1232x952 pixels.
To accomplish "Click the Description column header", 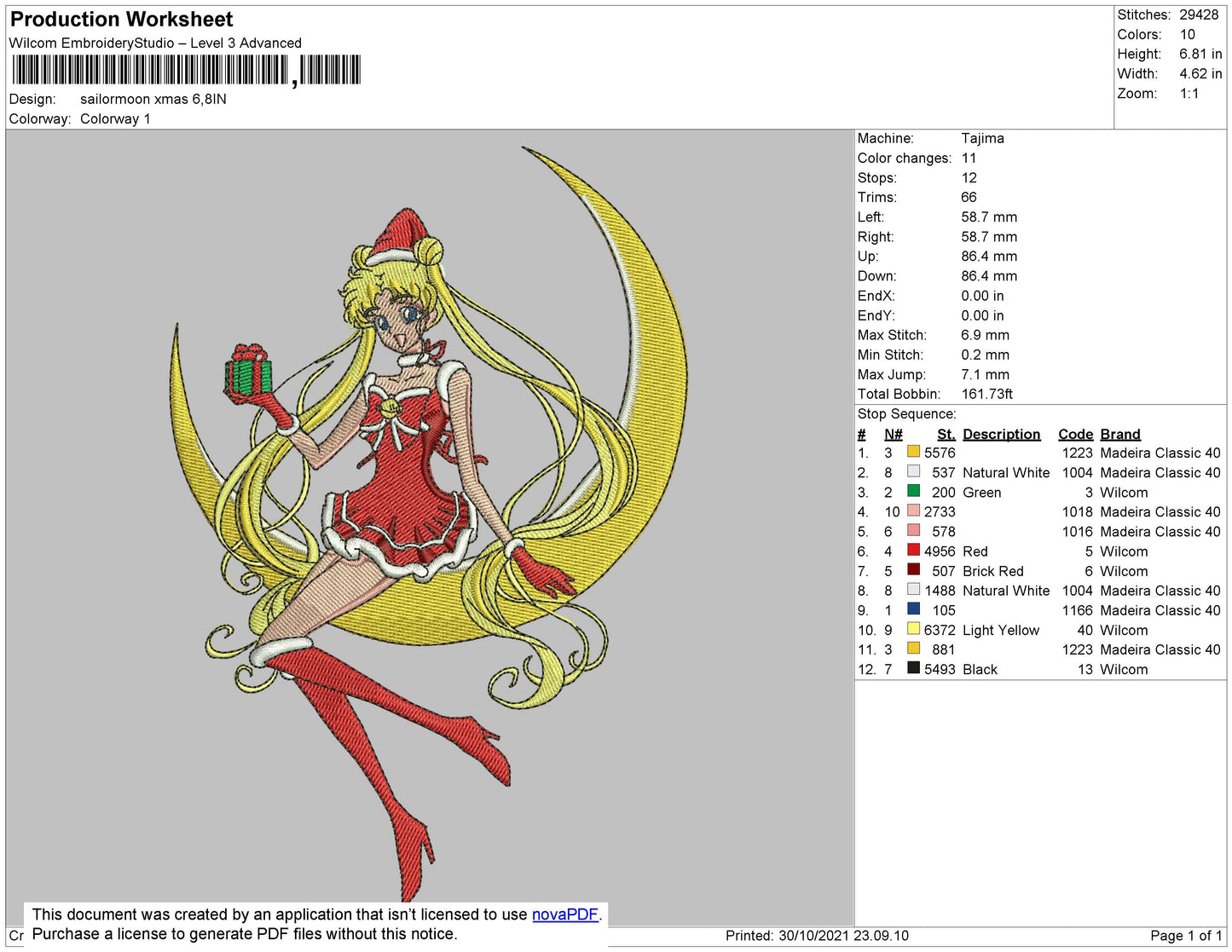I will coord(1002,434).
